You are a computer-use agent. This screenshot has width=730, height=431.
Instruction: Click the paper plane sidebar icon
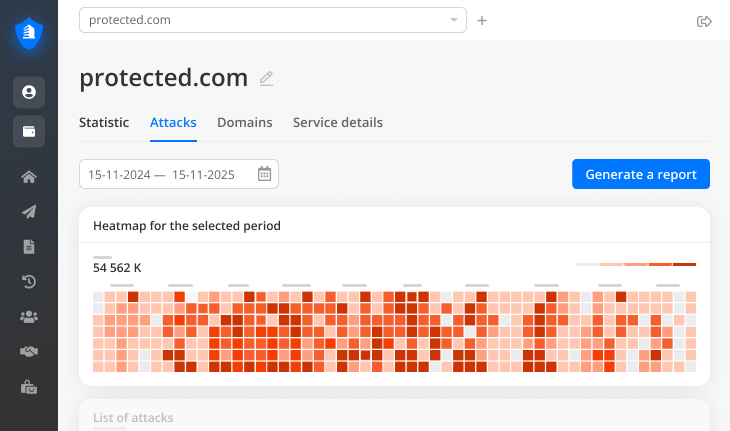[x=28, y=212]
